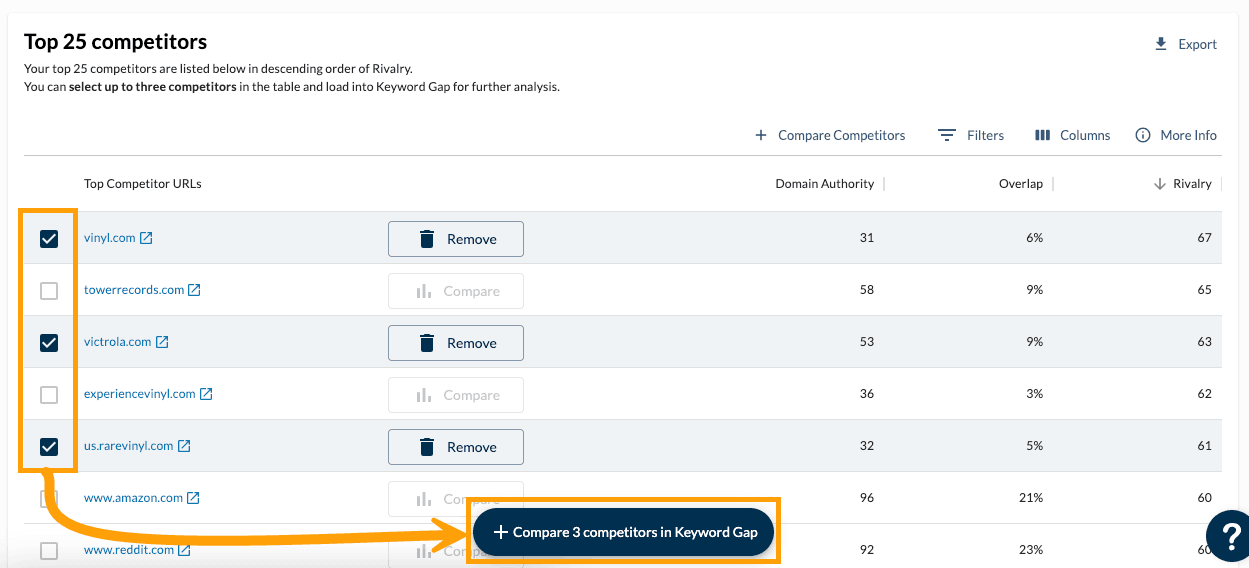Click Compare 3 competitors in Keyword Gap
This screenshot has height=568, width=1249.
pos(625,532)
